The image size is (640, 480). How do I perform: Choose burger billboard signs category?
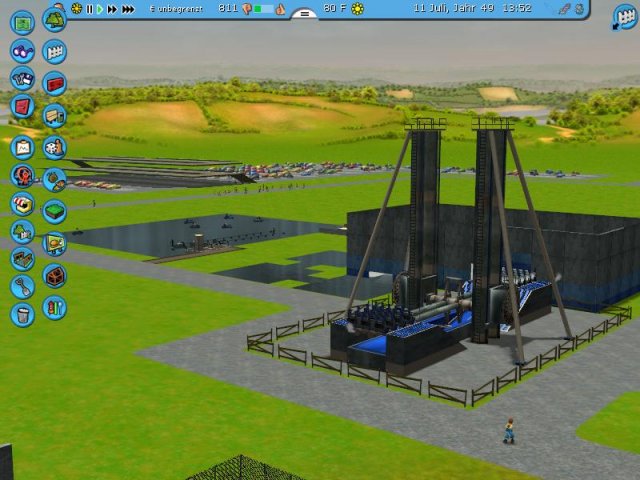pyautogui.click(x=54, y=244)
